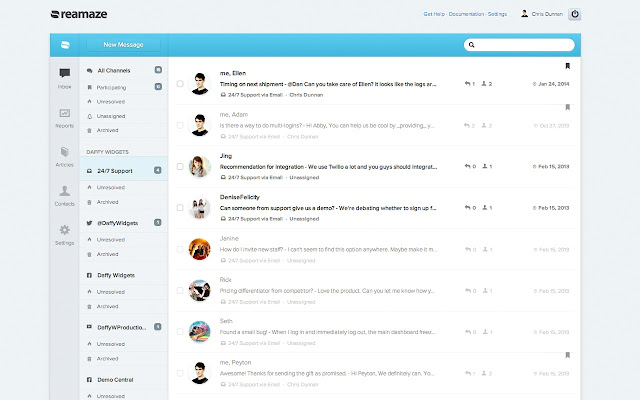Open the Settings link in header
Image resolution: width=640 pixels, height=400 pixels.
click(x=497, y=14)
